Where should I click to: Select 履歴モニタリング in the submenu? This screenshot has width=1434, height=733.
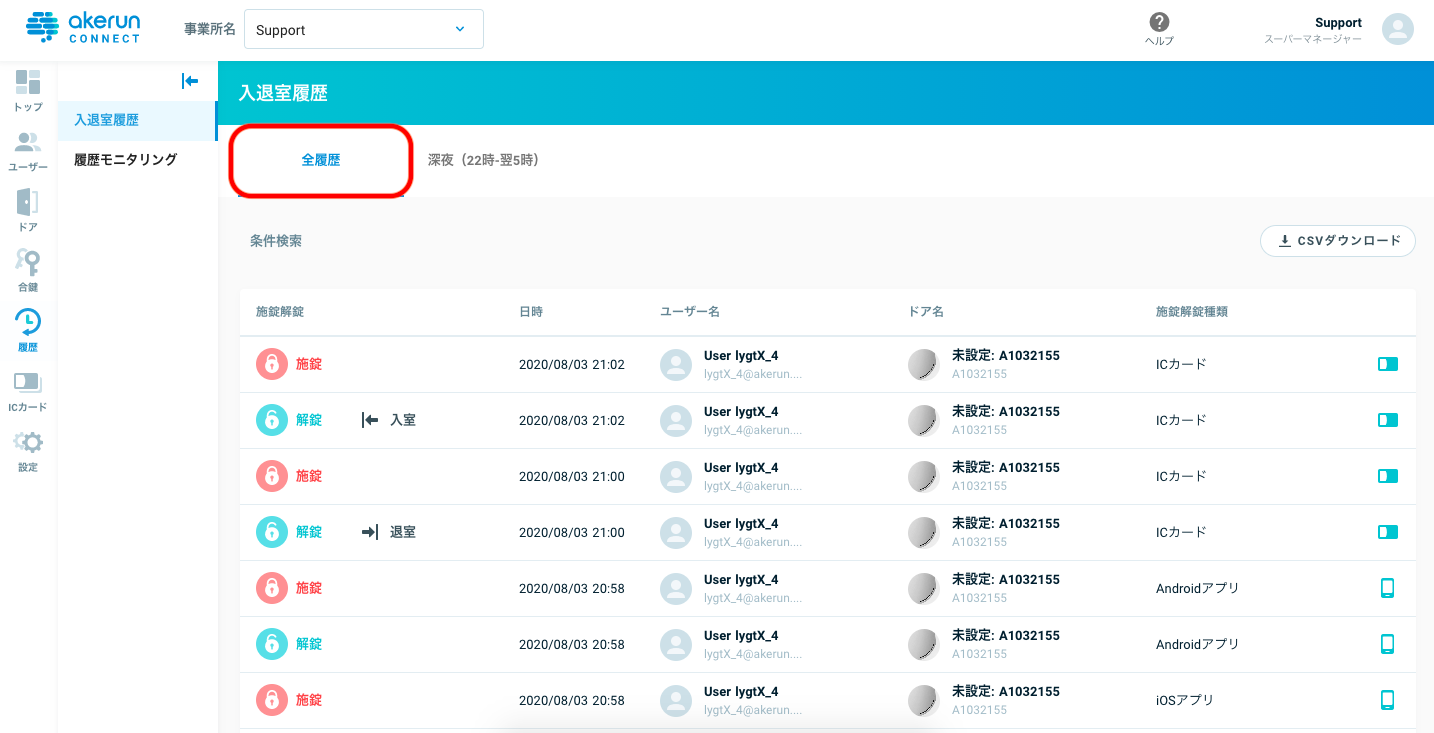pos(137,159)
